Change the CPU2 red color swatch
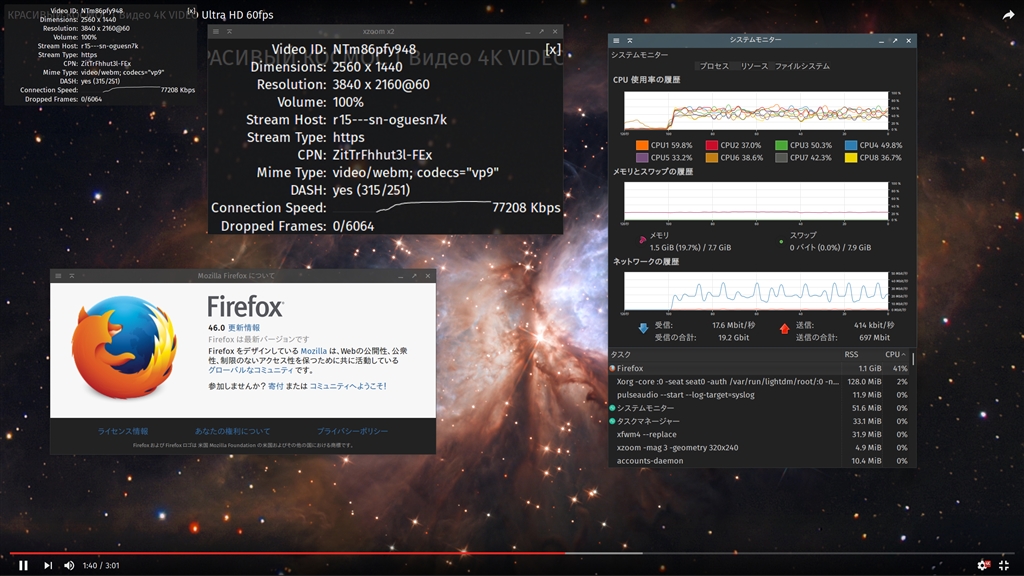Viewport: 1024px width, 576px height. pos(712,145)
